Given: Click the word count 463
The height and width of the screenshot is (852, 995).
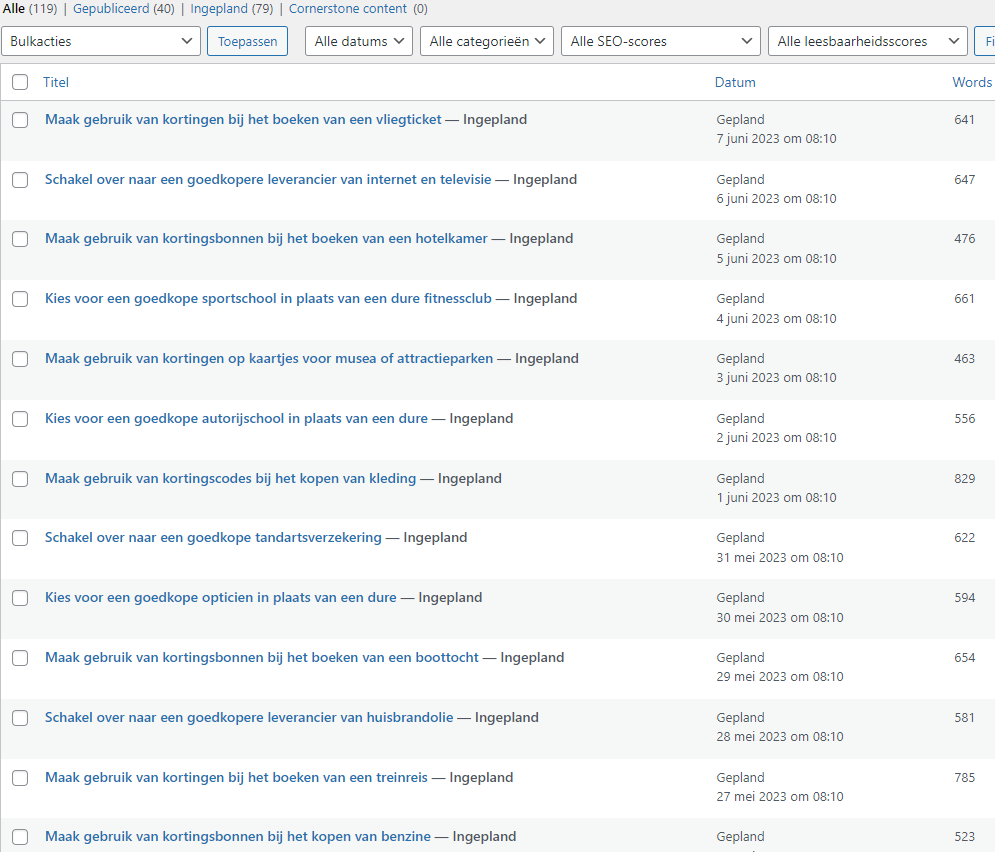Looking at the screenshot, I should point(964,358).
